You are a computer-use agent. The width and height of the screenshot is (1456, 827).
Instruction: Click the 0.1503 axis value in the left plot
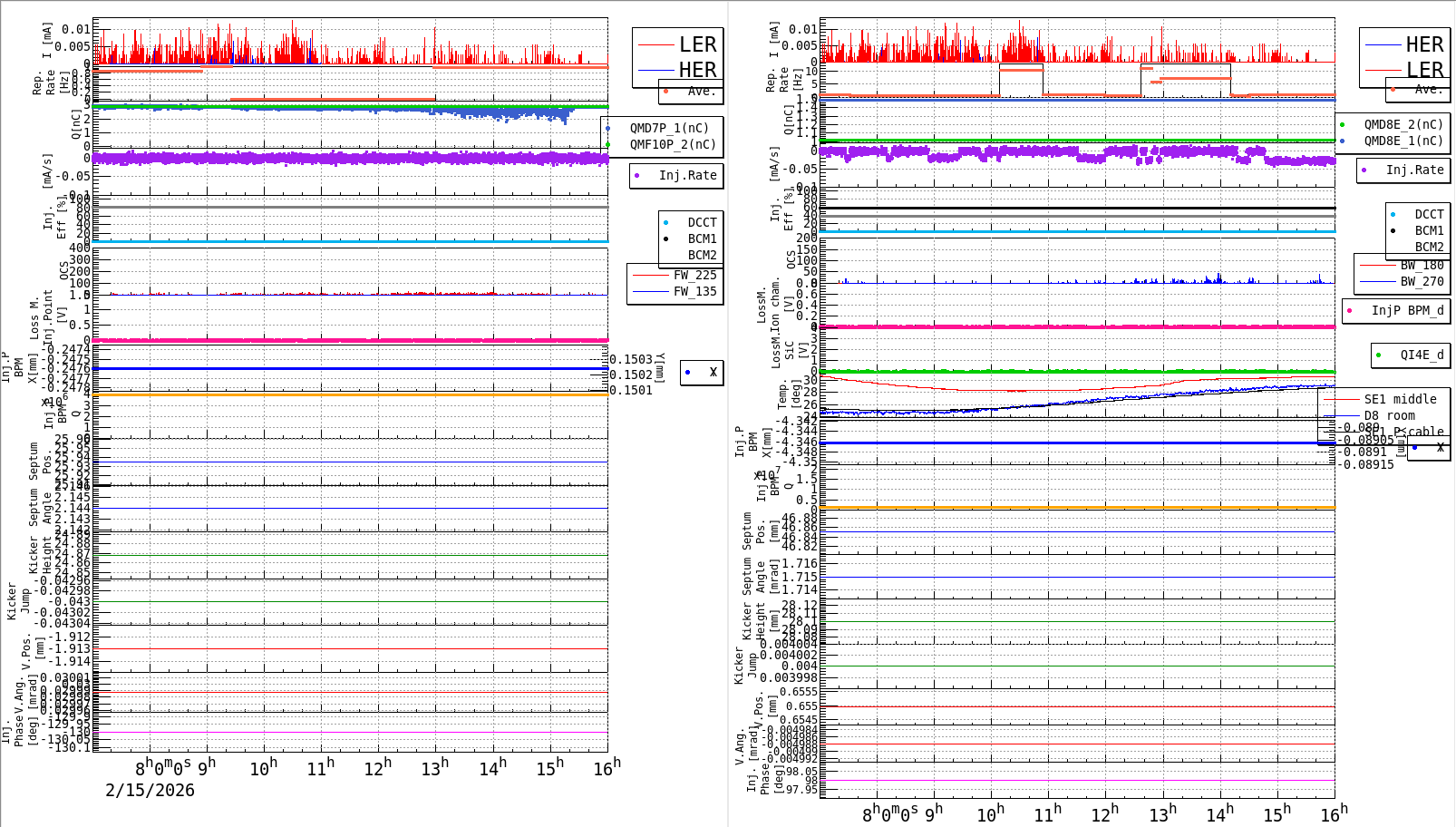click(631, 359)
